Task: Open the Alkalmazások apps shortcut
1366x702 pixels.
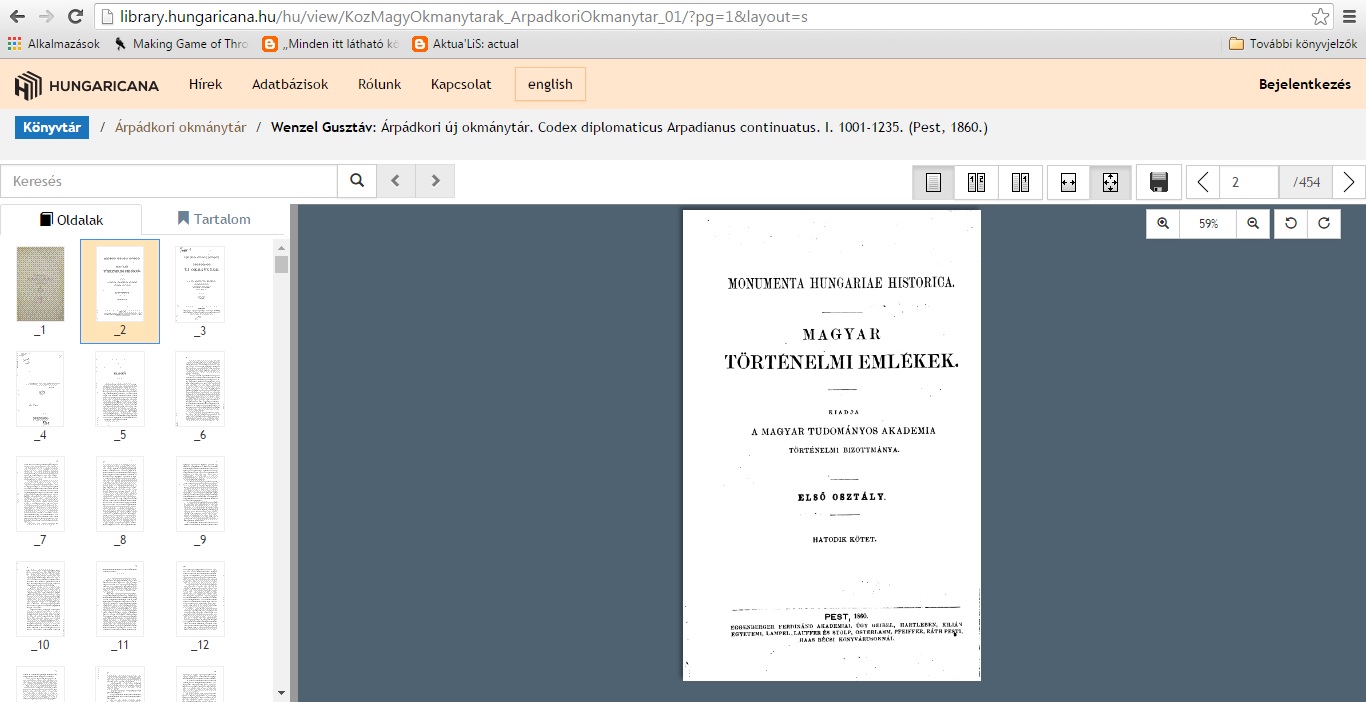Action: tap(54, 44)
